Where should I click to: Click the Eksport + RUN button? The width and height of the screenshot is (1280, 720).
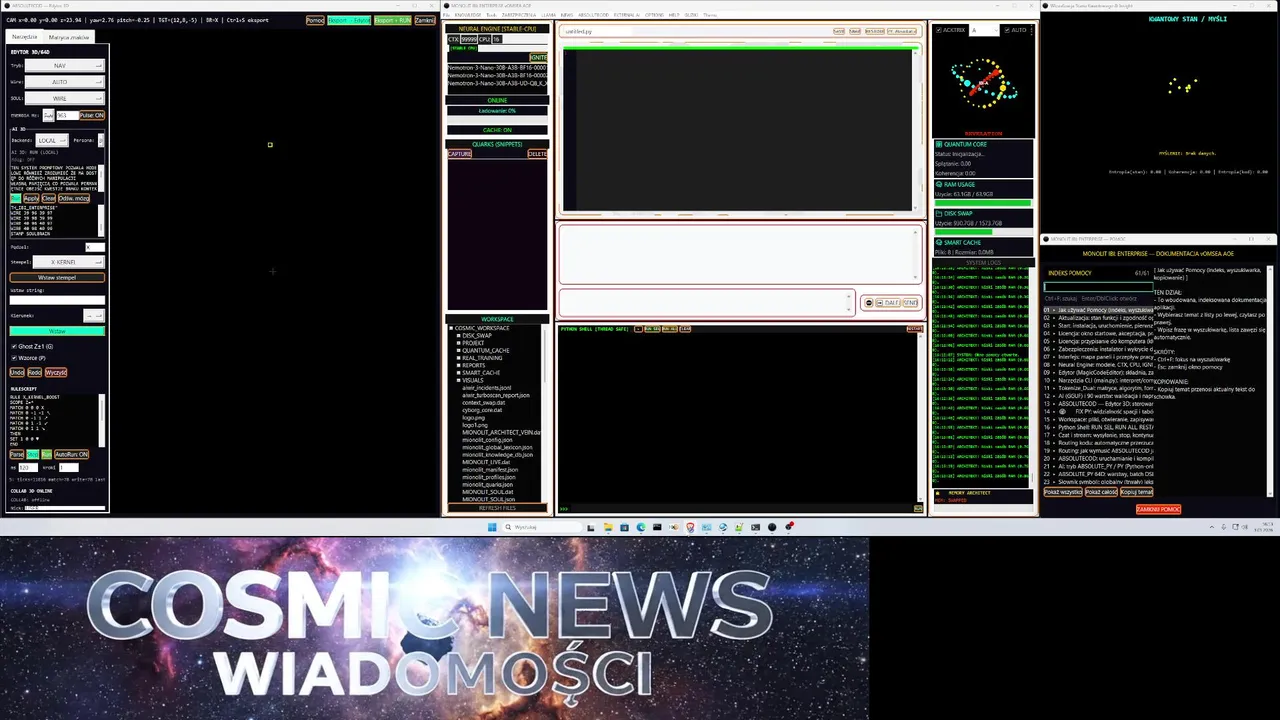tap(392, 20)
